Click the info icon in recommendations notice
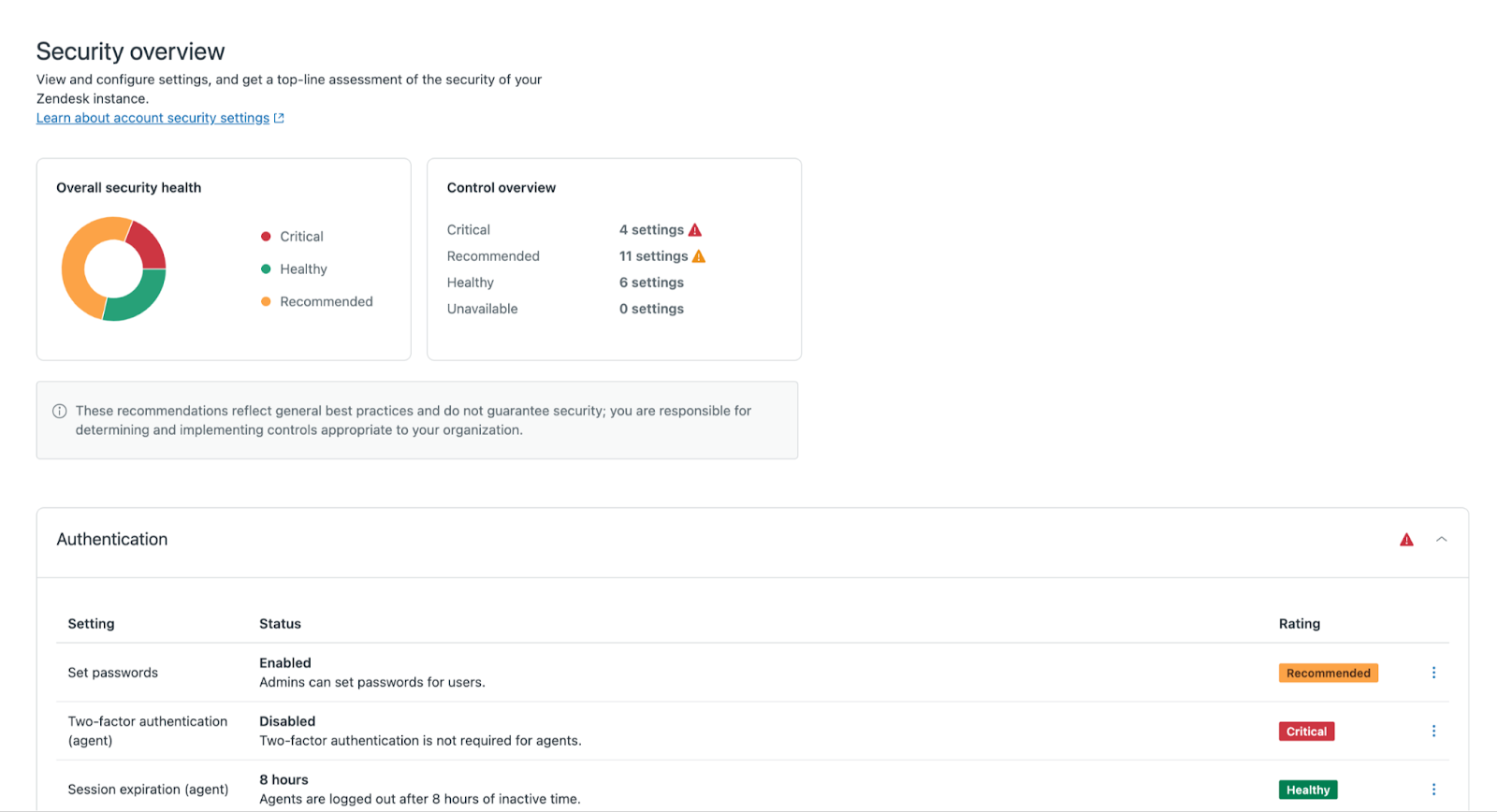Image resolution: width=1497 pixels, height=812 pixels. click(x=60, y=411)
